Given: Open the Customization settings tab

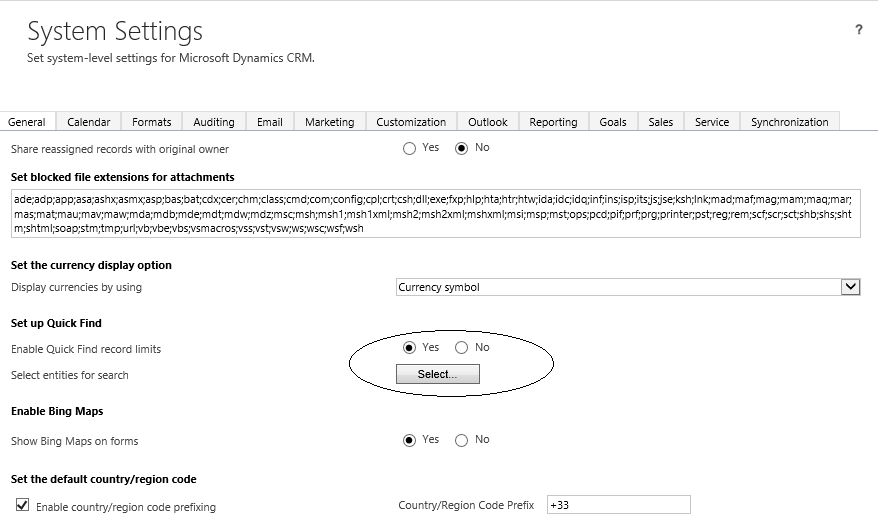Looking at the screenshot, I should (x=411, y=122).
